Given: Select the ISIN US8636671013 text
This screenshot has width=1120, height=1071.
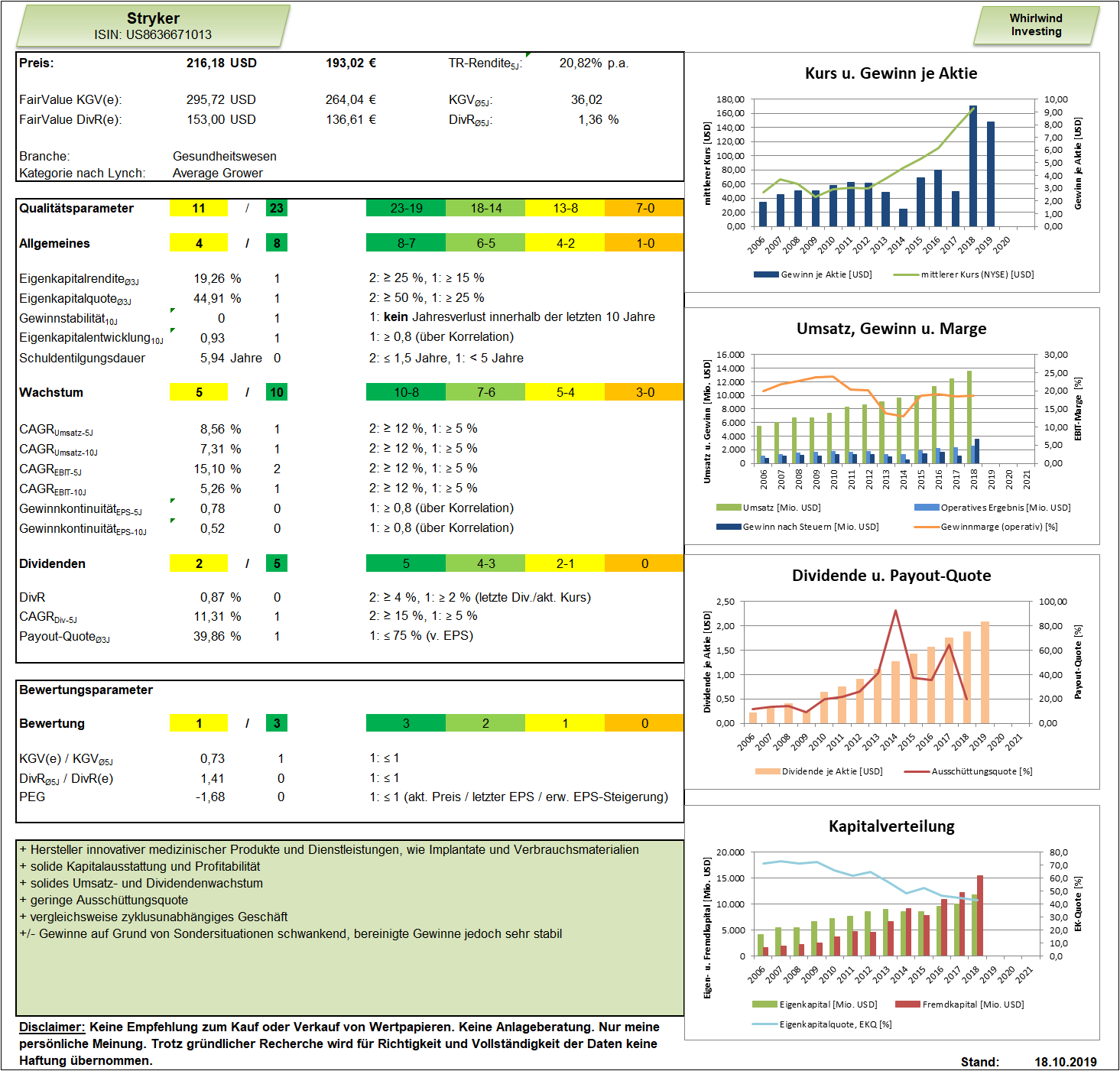Looking at the screenshot, I should point(153,34).
